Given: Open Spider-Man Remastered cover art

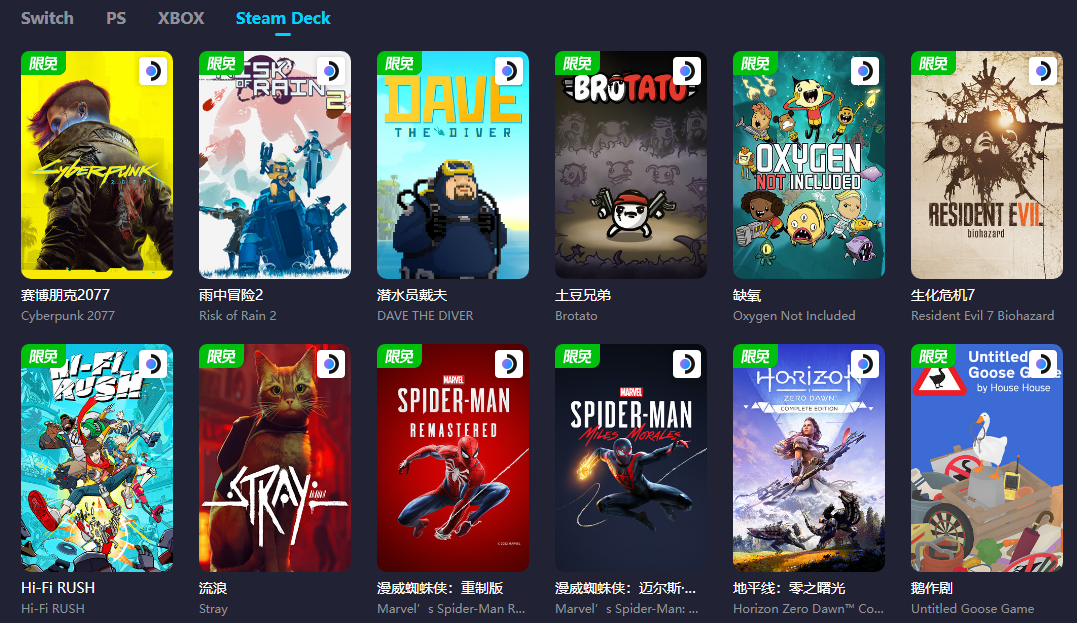Looking at the screenshot, I should (453, 458).
